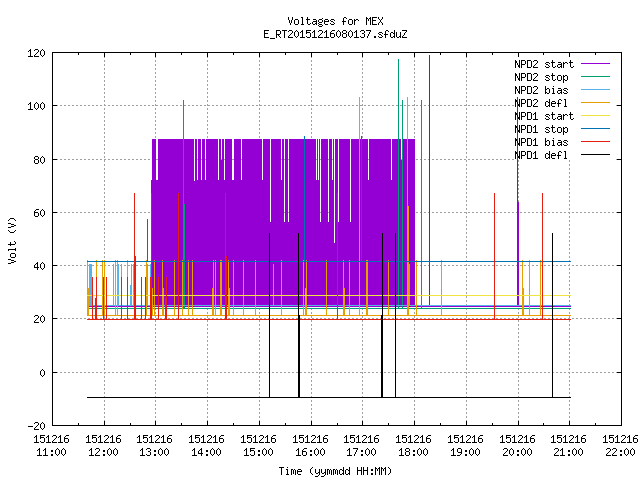Click the 'NPD1 start' legend label
Screen dimensions: 640x480
pyautogui.click(x=544, y=116)
